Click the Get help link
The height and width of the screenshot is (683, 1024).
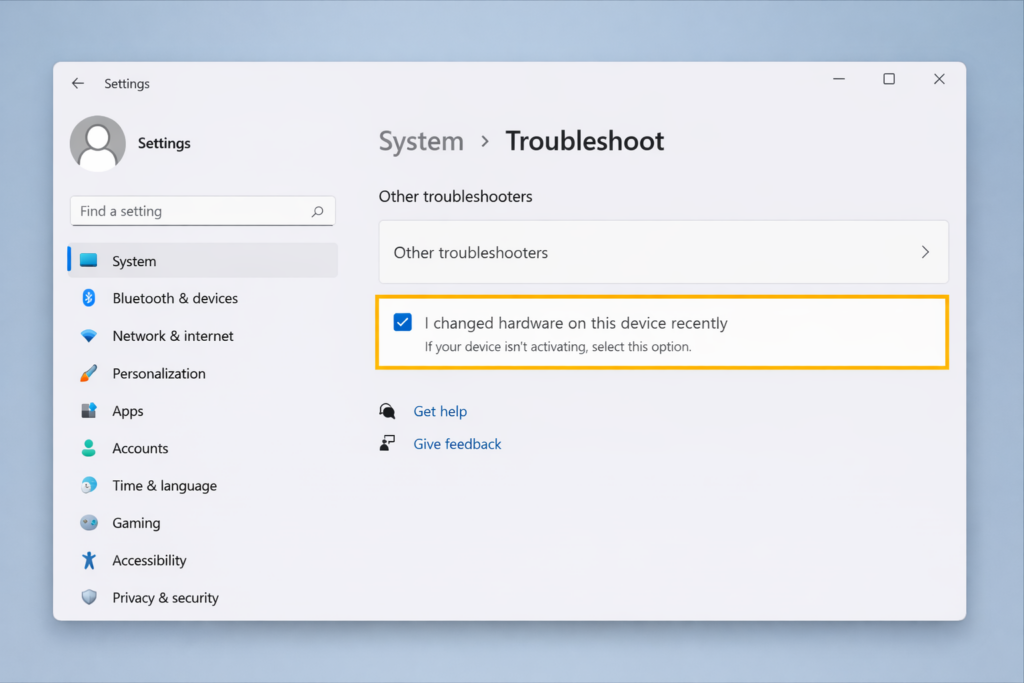click(x=440, y=410)
